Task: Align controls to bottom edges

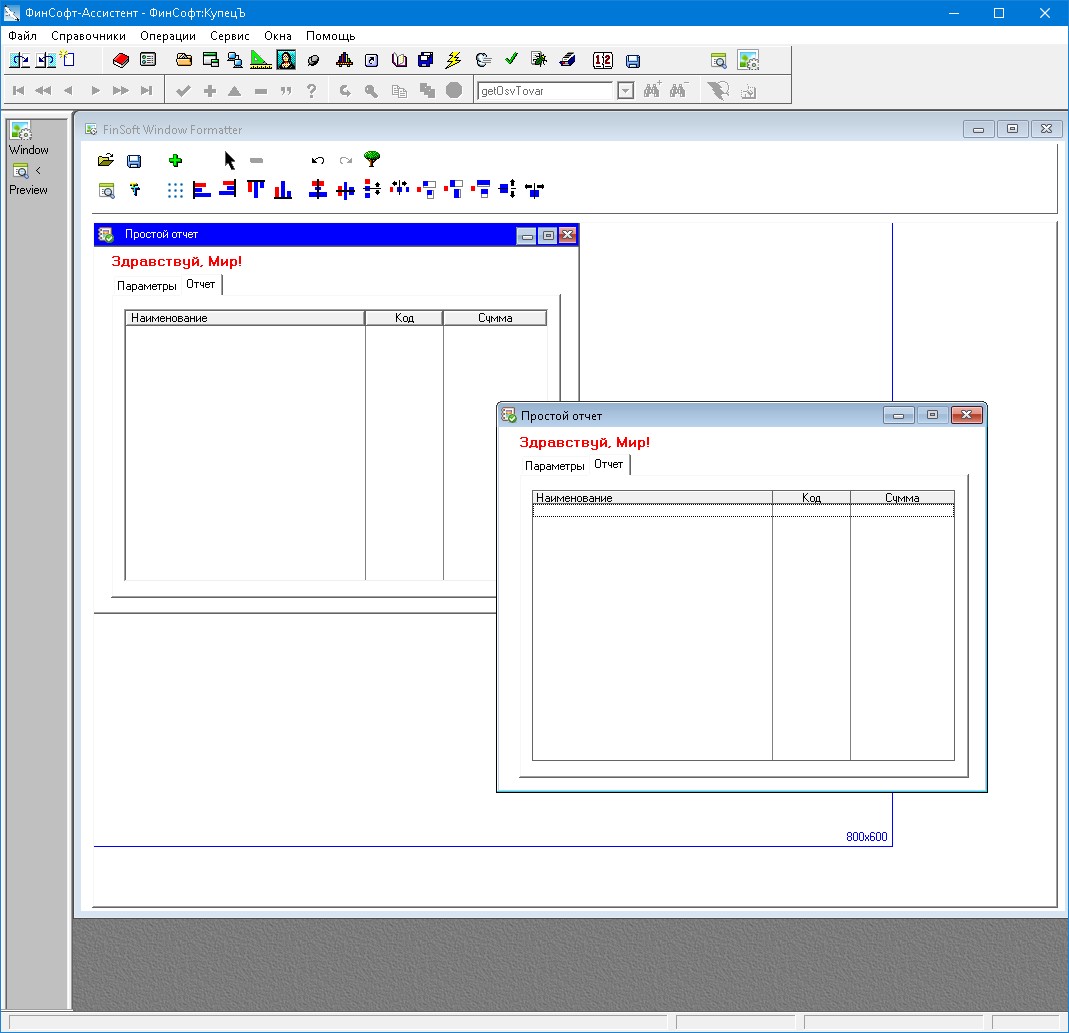Action: tap(283, 189)
